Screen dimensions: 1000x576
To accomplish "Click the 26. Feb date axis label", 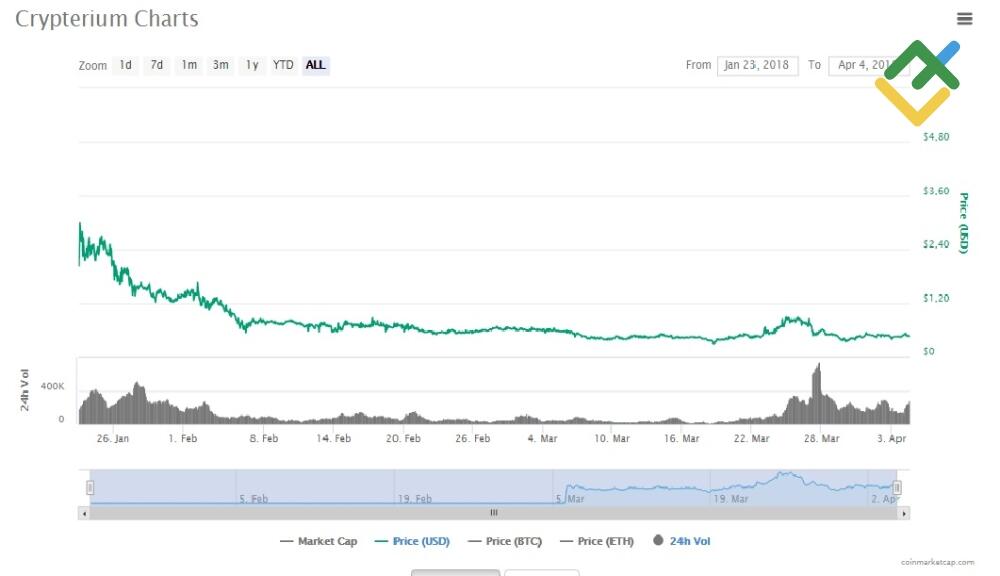I will (473, 438).
